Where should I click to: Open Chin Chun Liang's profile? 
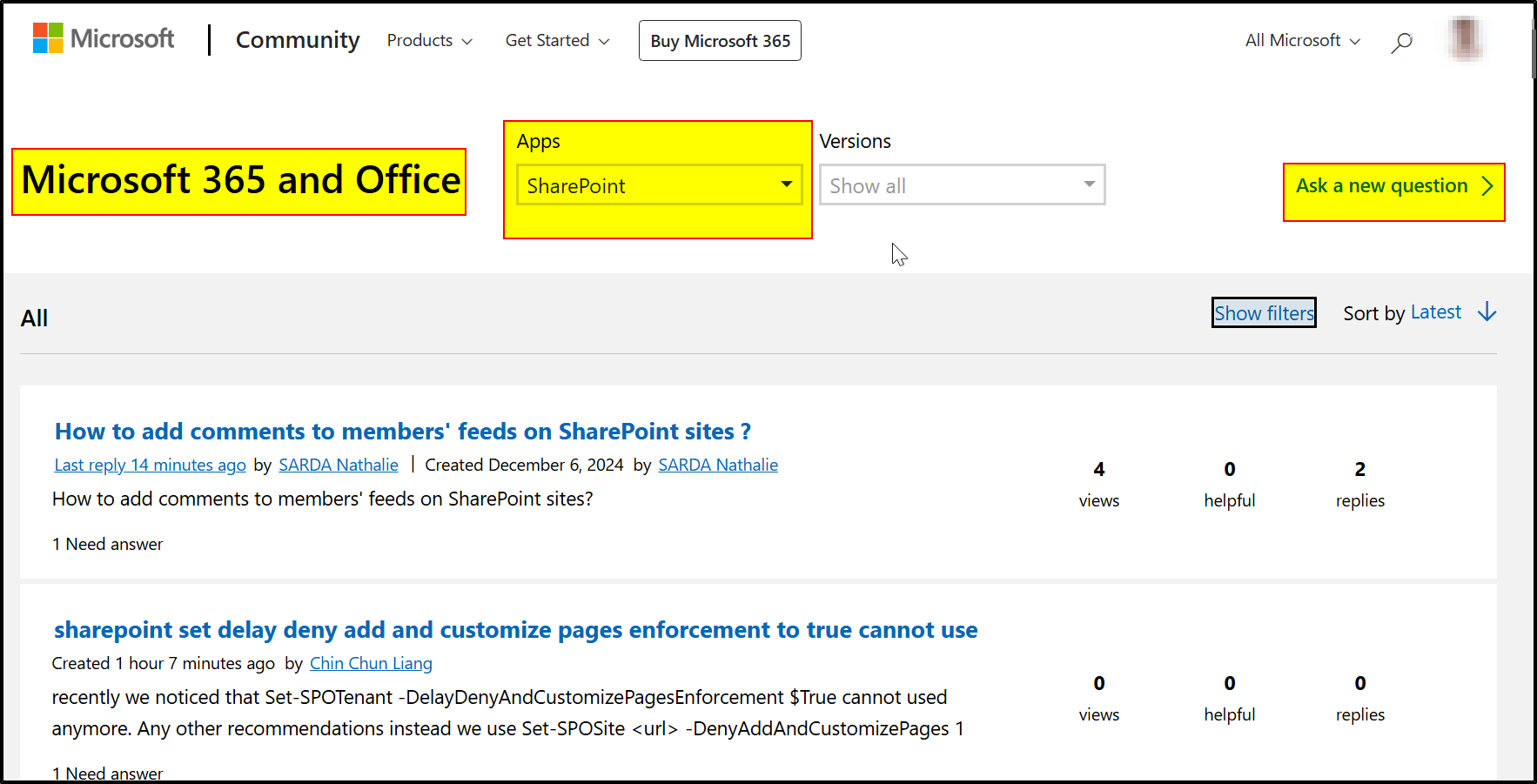[x=371, y=664]
